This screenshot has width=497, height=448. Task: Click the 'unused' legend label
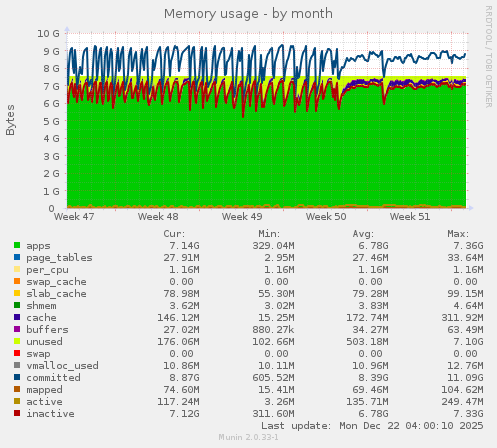pos(44,342)
